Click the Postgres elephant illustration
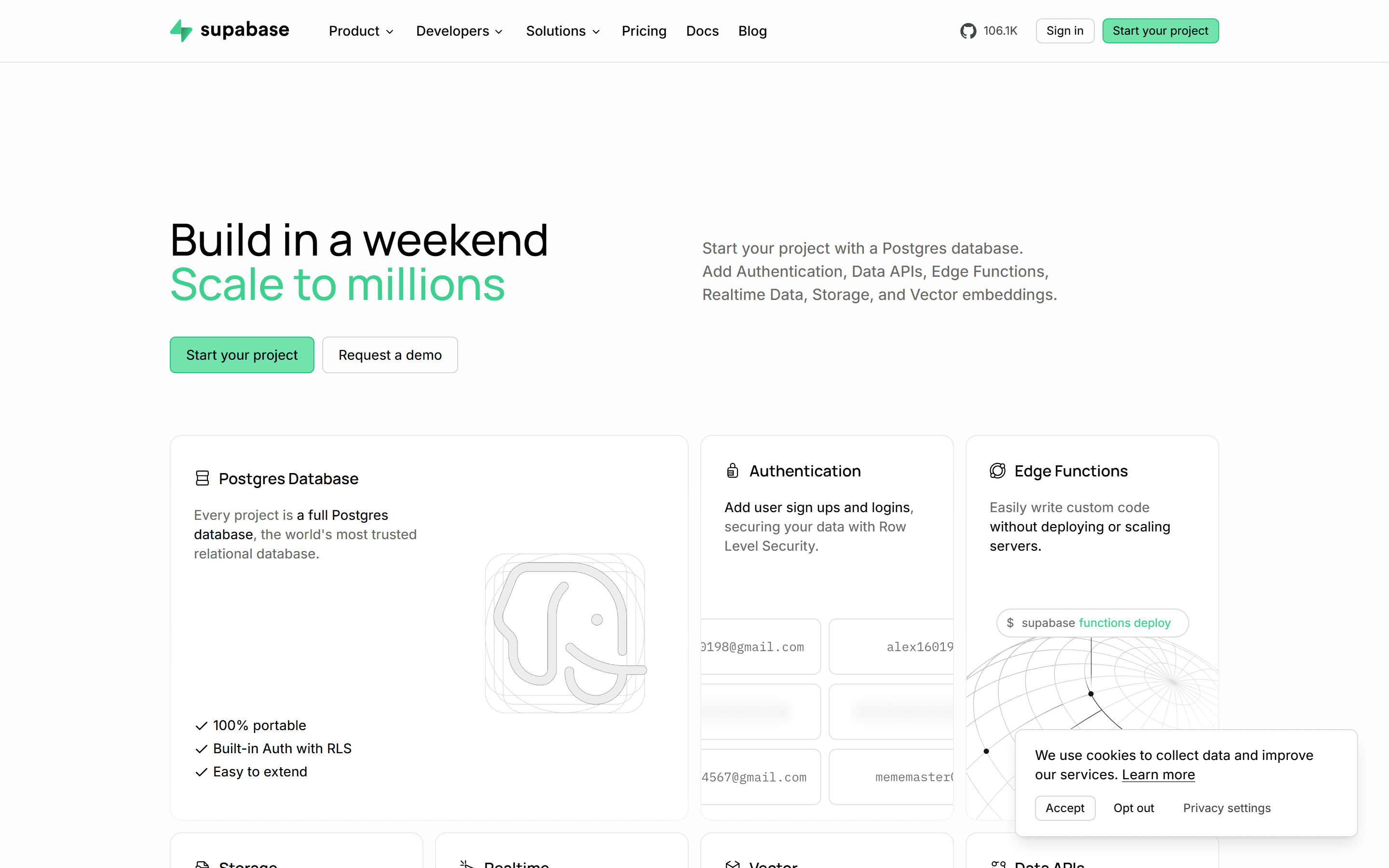The image size is (1389, 868). tap(565, 633)
